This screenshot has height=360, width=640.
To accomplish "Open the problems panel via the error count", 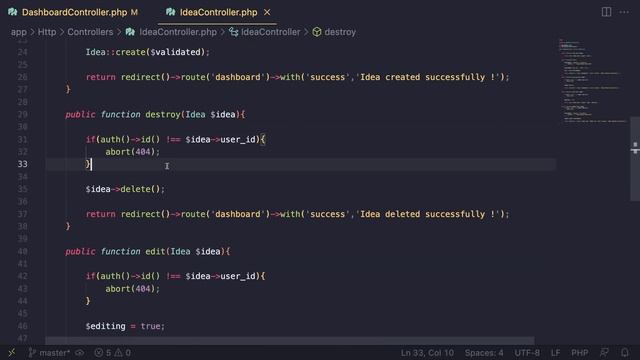I will pyautogui.click(x=103, y=353).
